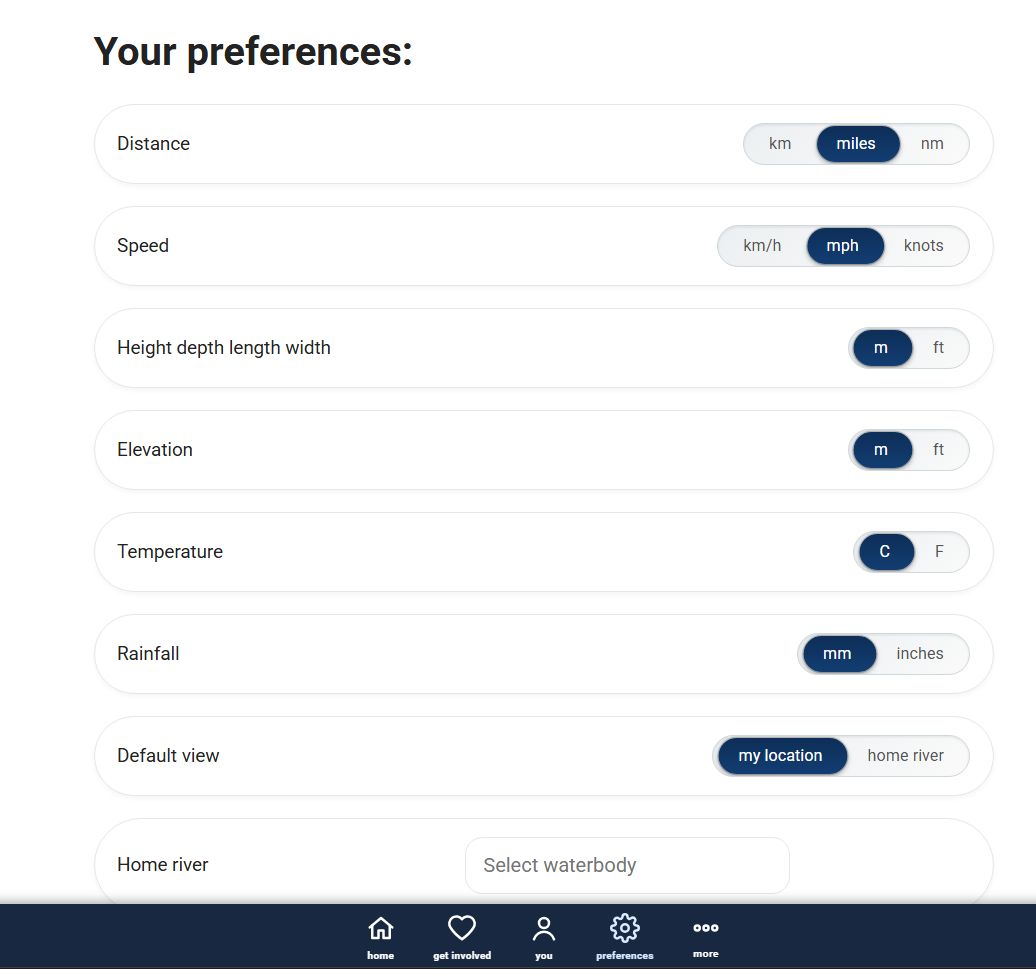Select mm for rainfall
Image resolution: width=1036 pixels, height=969 pixels.
pos(837,654)
